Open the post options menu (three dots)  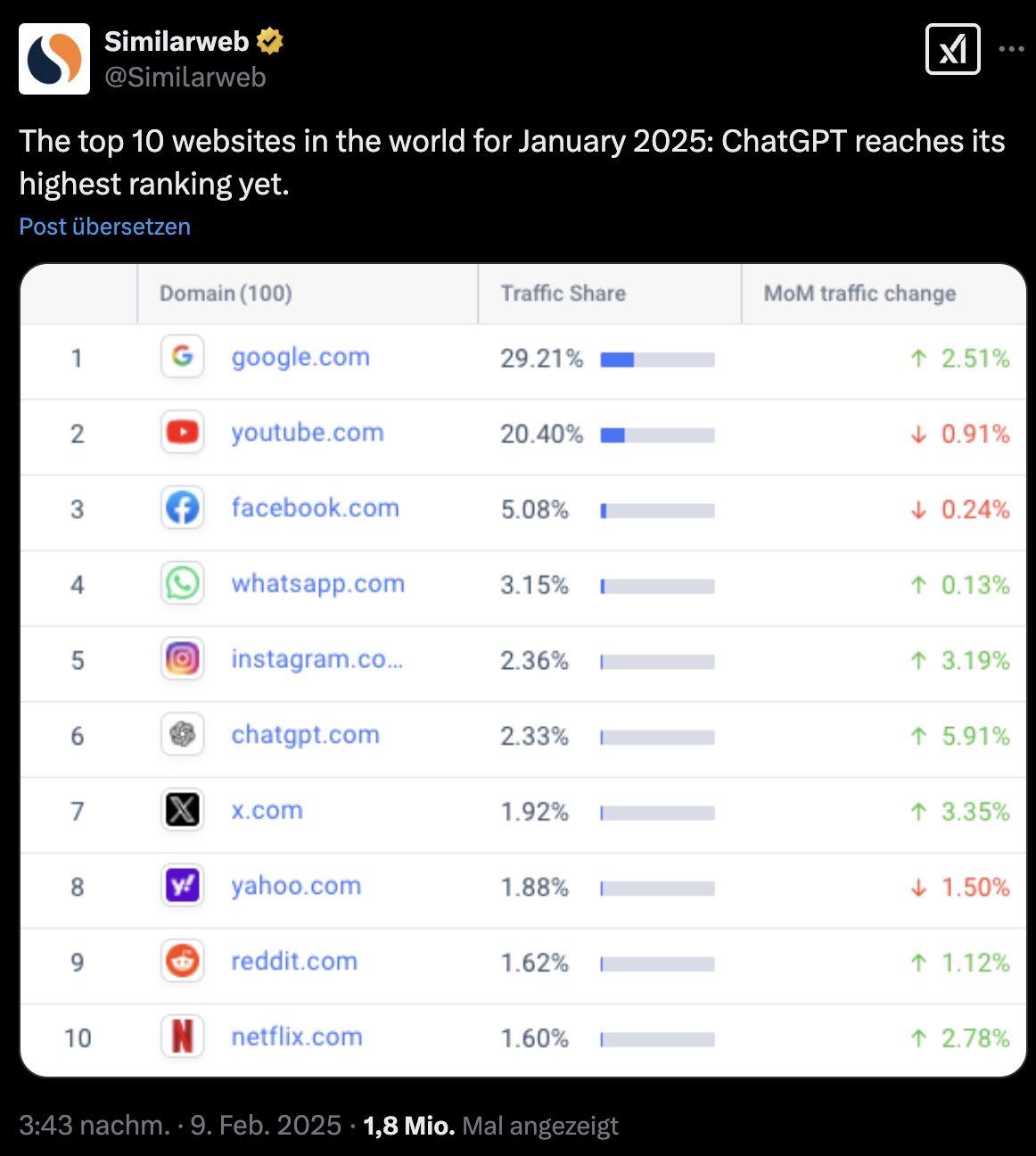point(1012,49)
